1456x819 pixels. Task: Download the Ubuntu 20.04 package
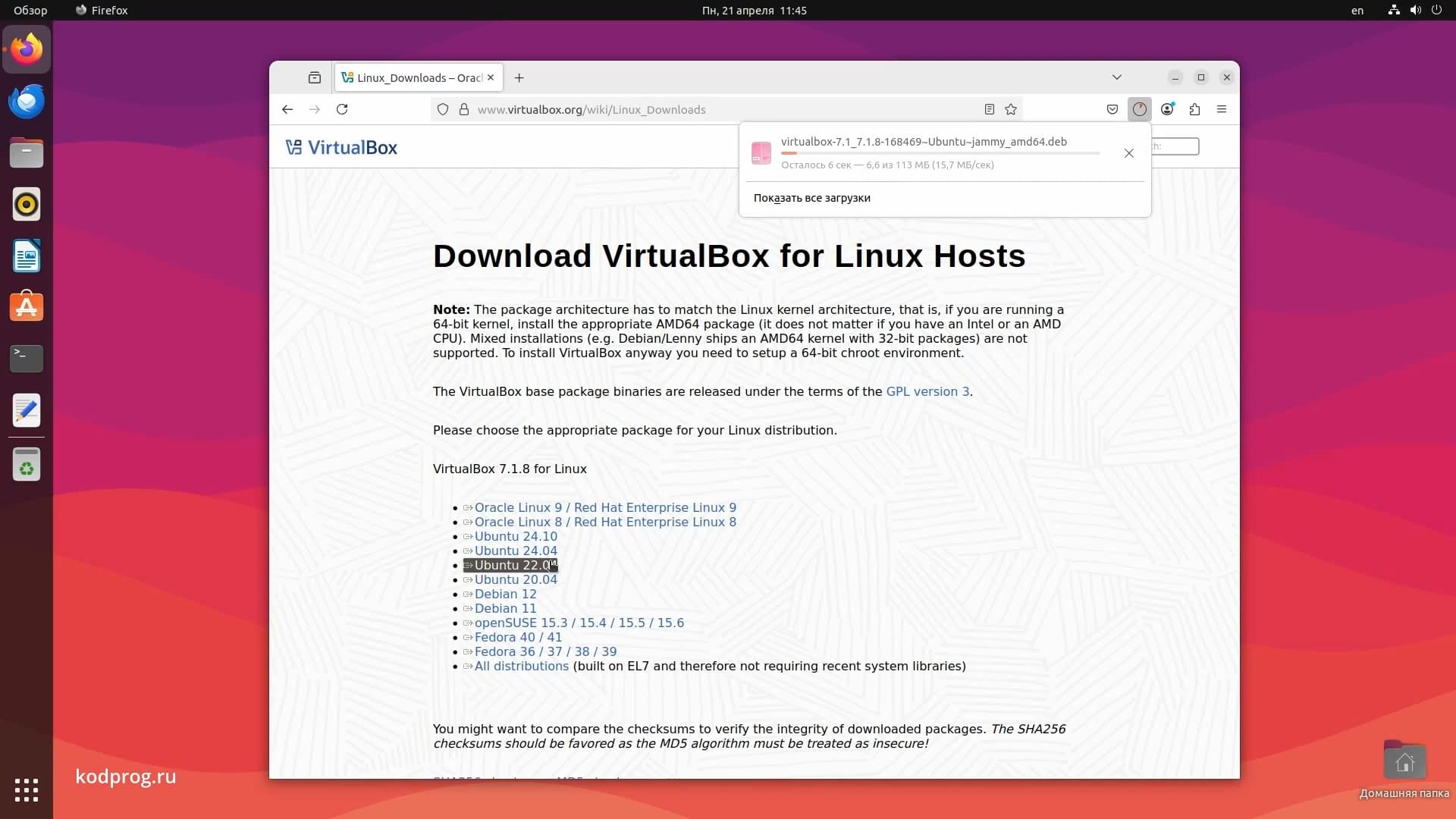pos(516,579)
